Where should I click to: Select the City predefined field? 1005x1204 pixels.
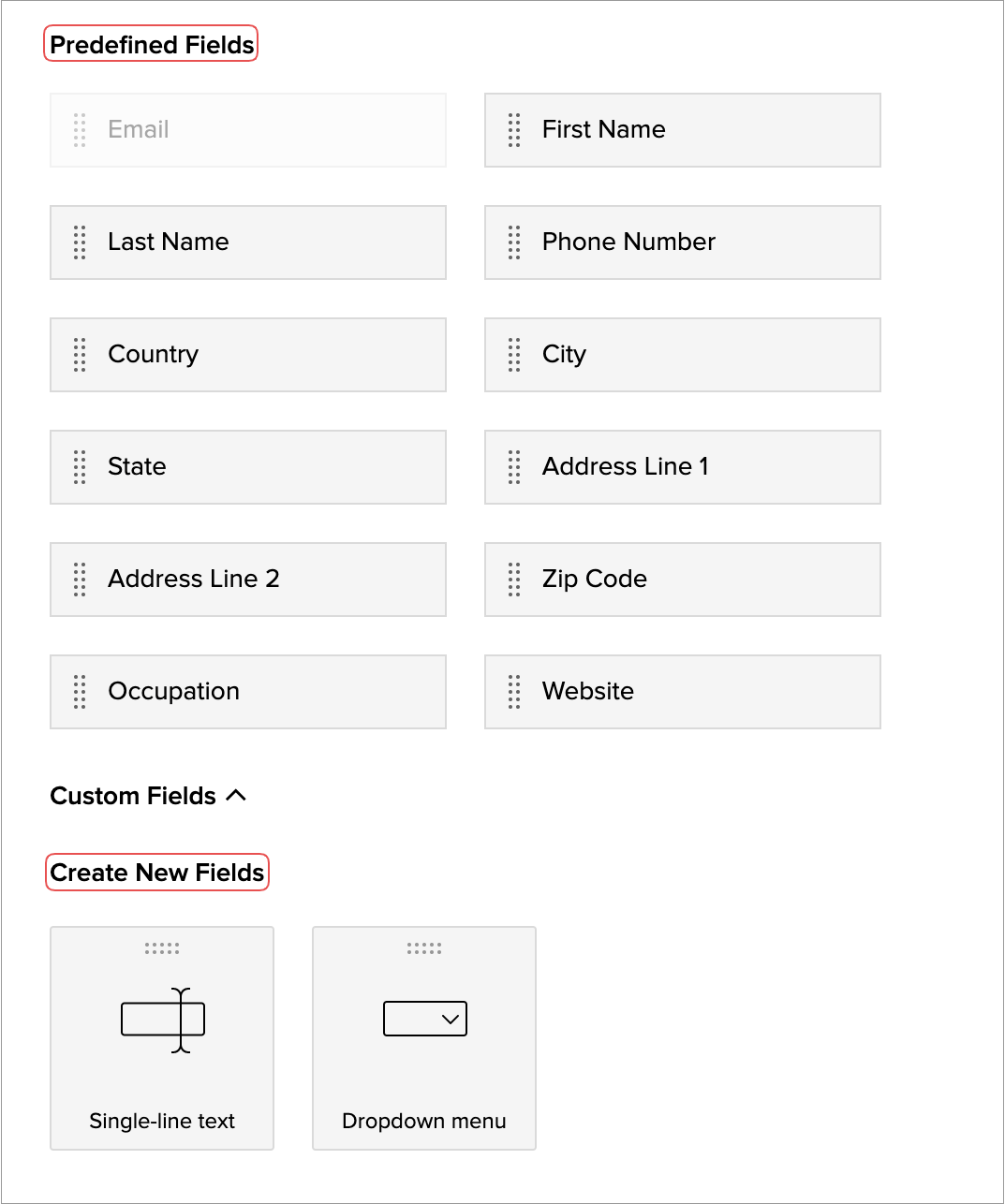pyautogui.click(x=682, y=355)
